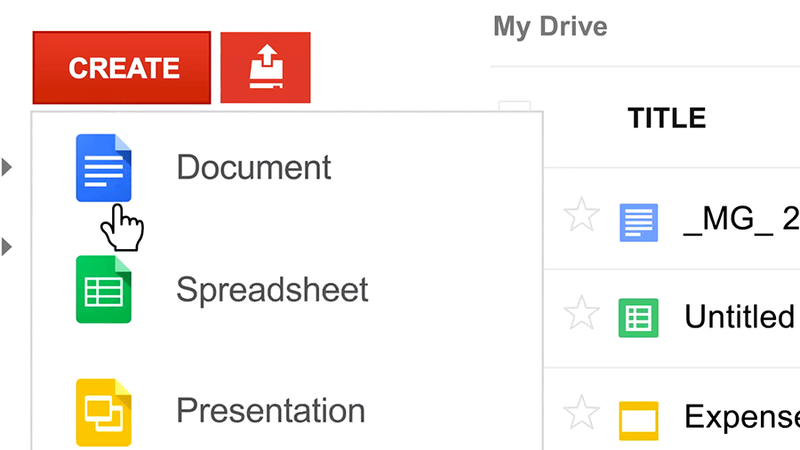Screen dimensions: 800x450
Task: Click the Untitled spreadsheet file icon
Action: (638, 318)
